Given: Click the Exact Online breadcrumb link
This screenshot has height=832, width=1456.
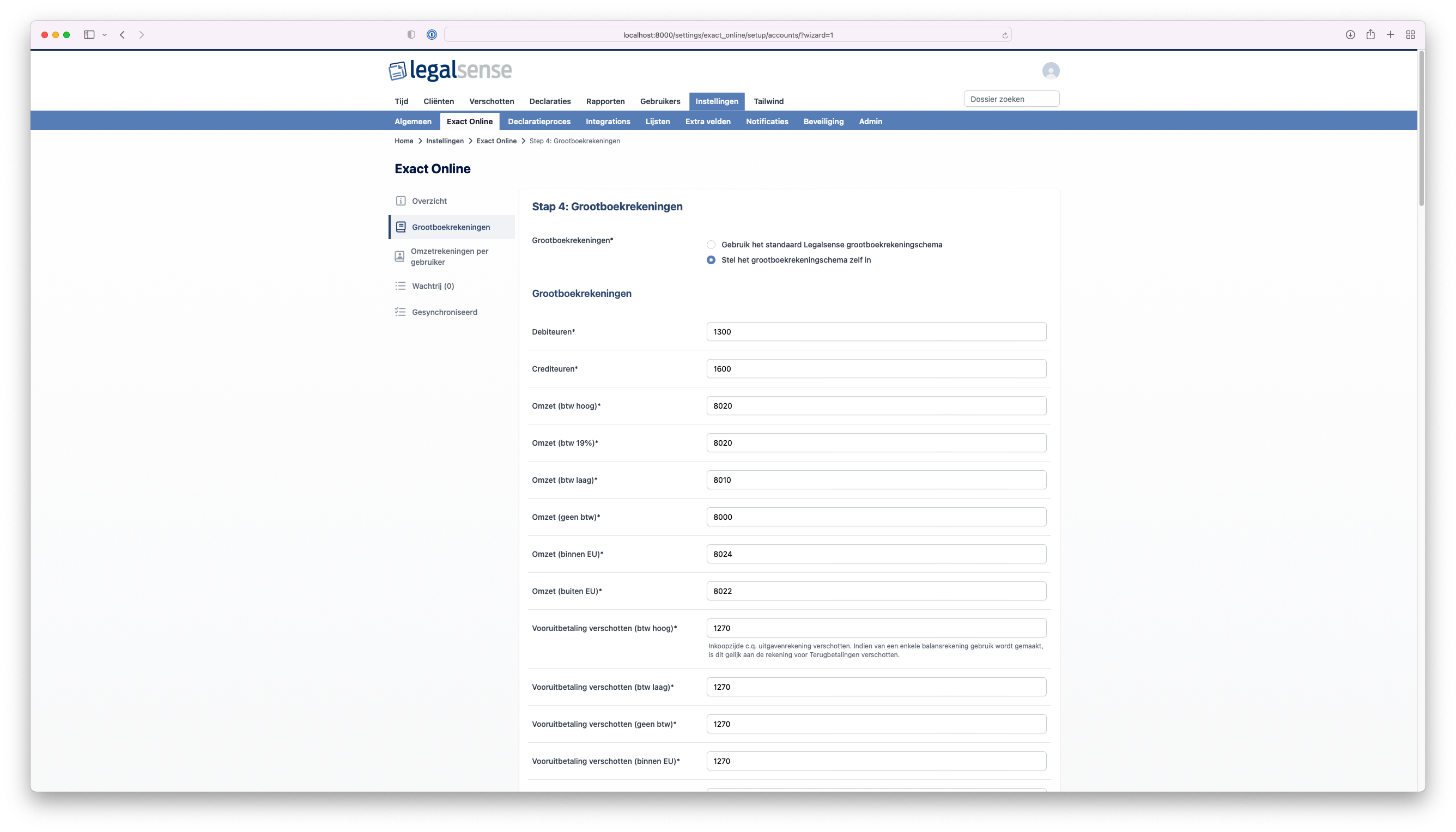Looking at the screenshot, I should coord(496,141).
